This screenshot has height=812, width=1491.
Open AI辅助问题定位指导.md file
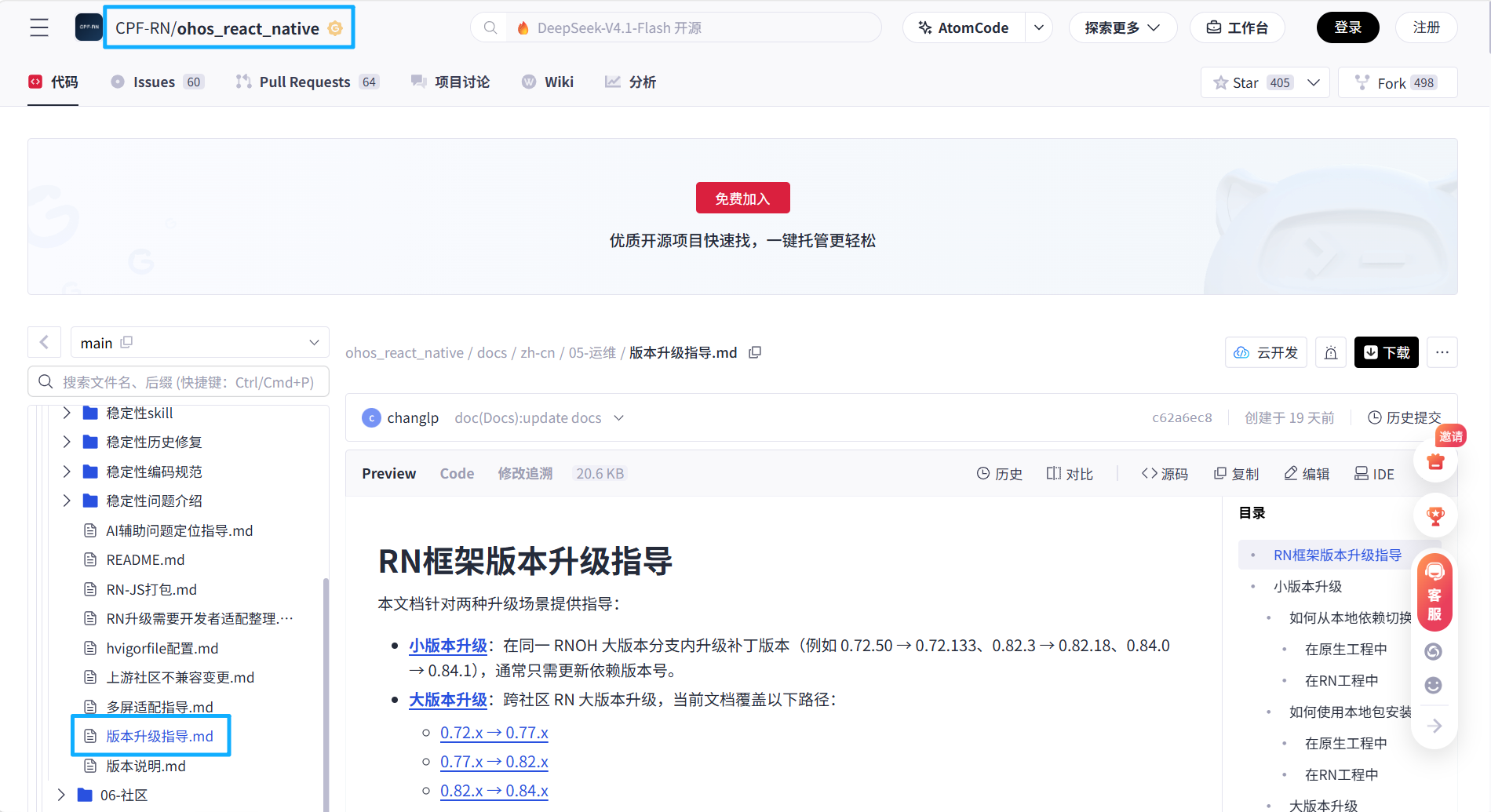click(179, 530)
